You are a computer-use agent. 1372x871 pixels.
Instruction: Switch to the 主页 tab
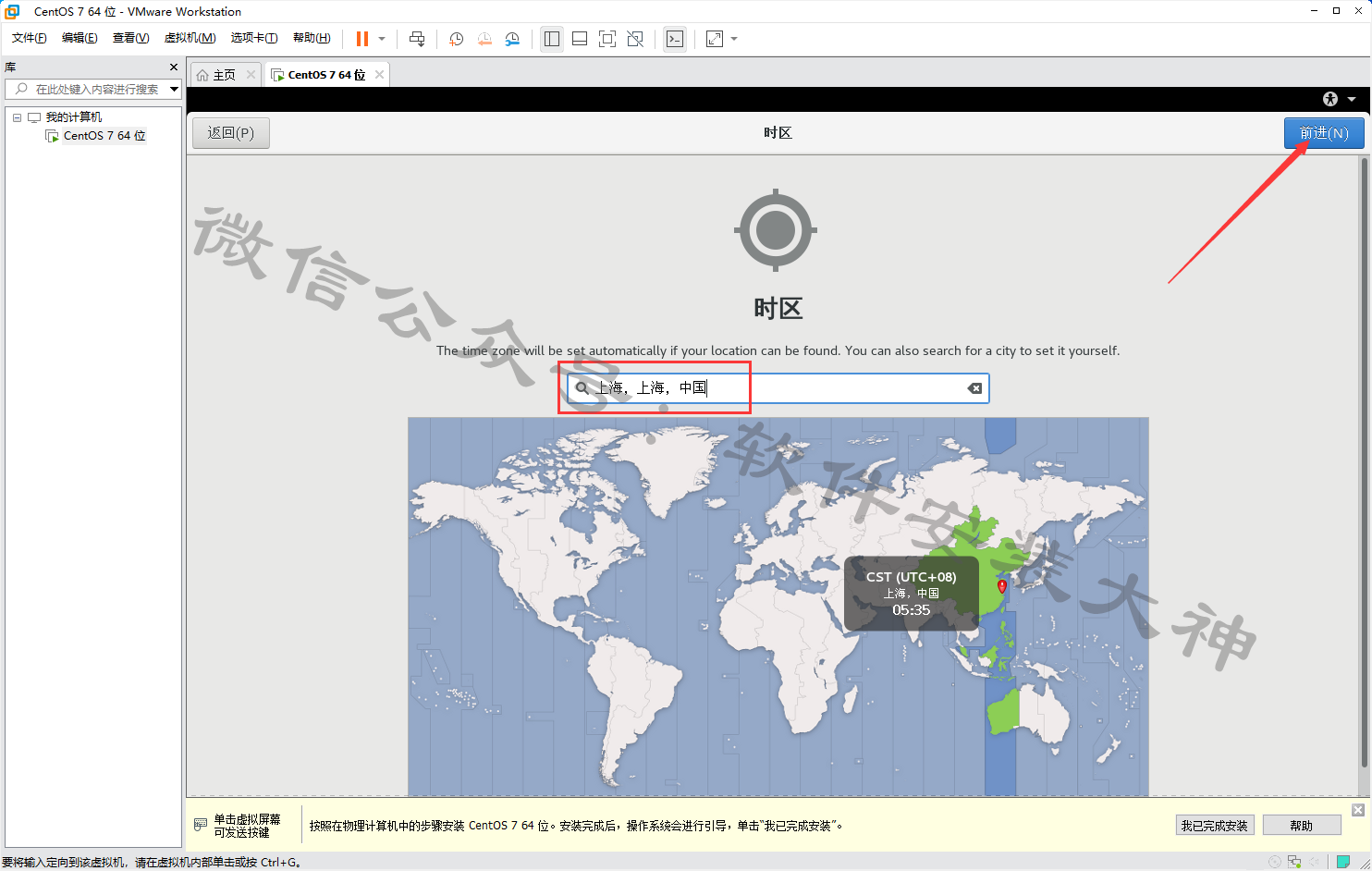[x=224, y=75]
